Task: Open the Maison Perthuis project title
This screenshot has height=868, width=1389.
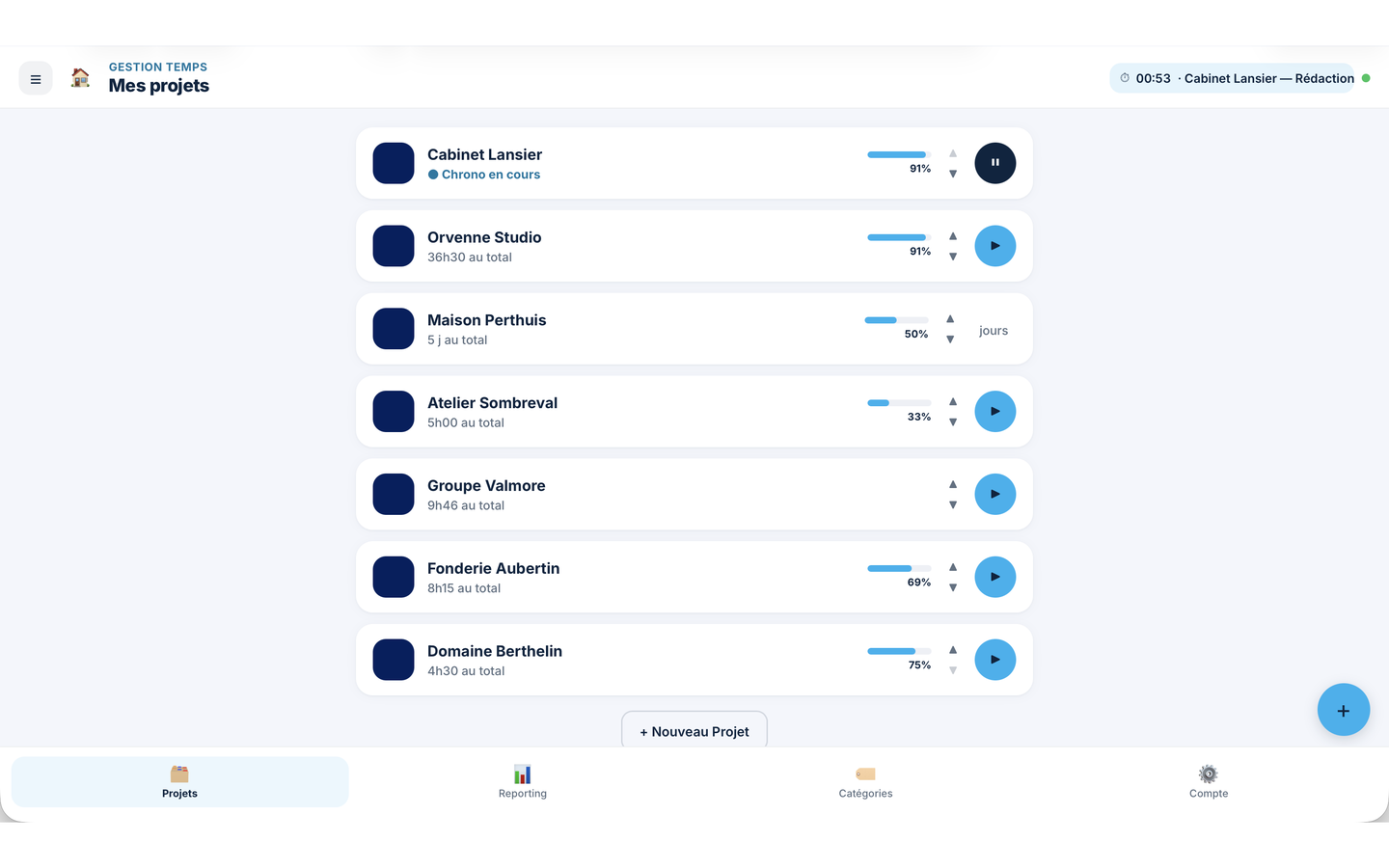Action: [487, 320]
